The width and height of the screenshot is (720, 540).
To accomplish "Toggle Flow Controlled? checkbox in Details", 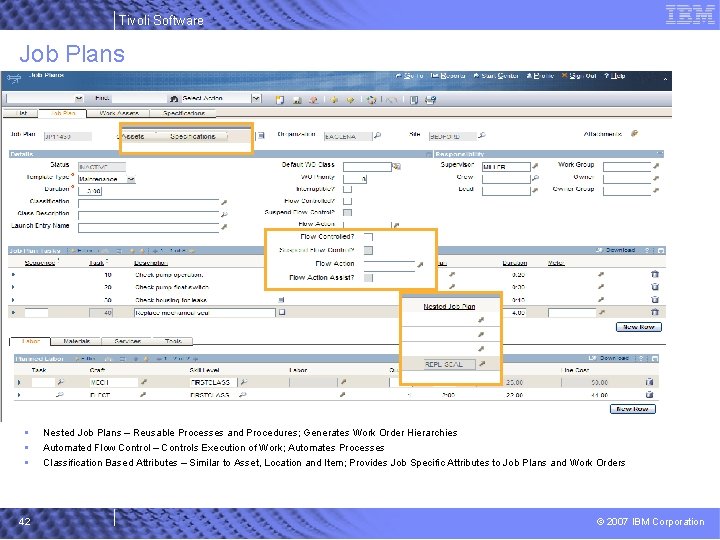I will (x=348, y=201).
